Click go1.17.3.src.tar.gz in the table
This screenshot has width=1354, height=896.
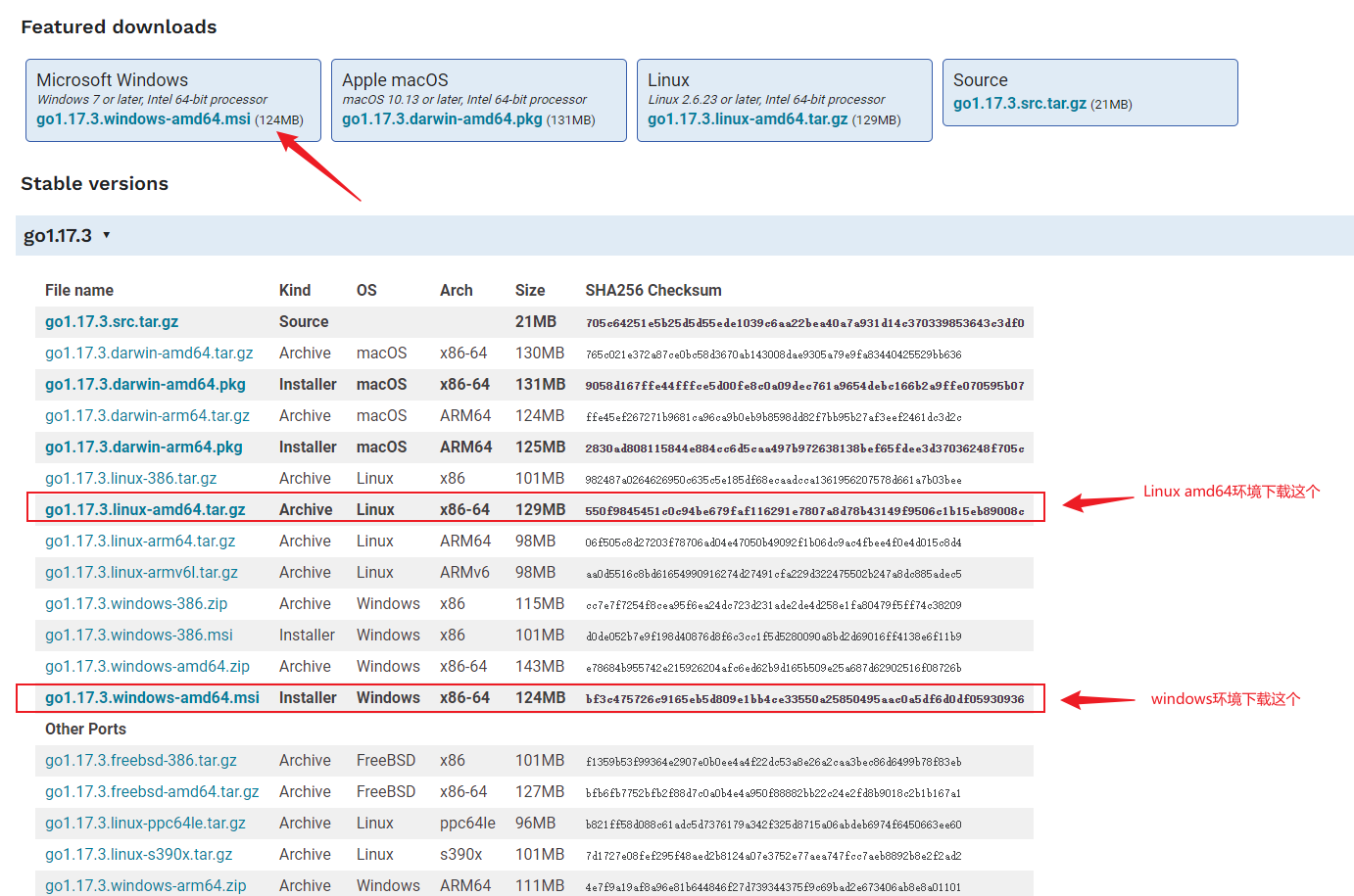click(x=112, y=322)
